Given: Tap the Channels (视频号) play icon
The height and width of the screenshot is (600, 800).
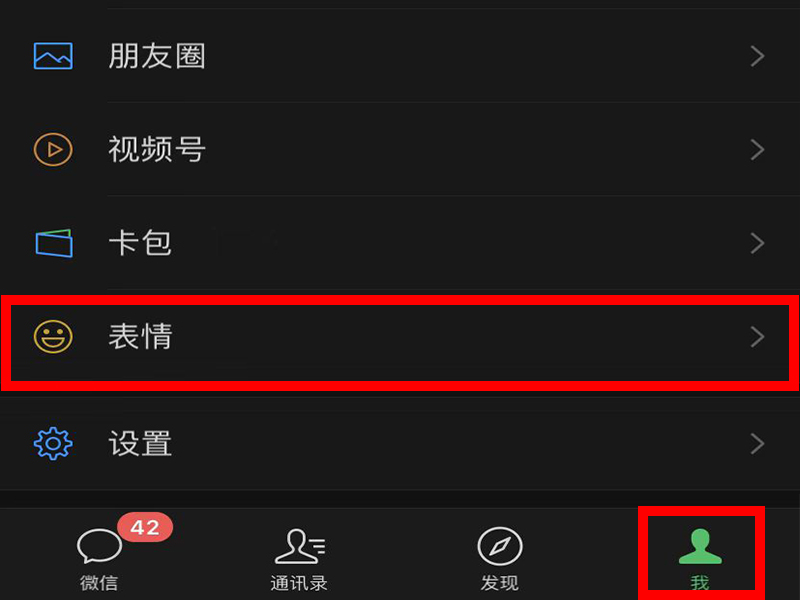Looking at the screenshot, I should click(x=53, y=149).
